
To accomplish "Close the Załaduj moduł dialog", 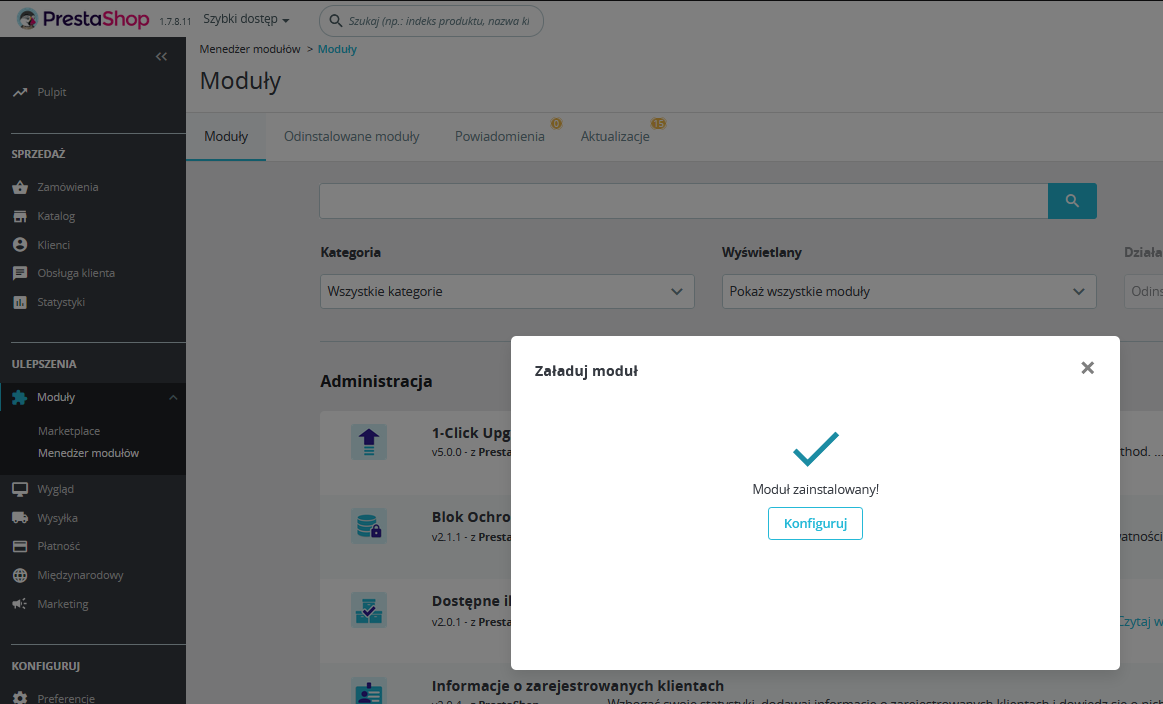I will point(1087,368).
